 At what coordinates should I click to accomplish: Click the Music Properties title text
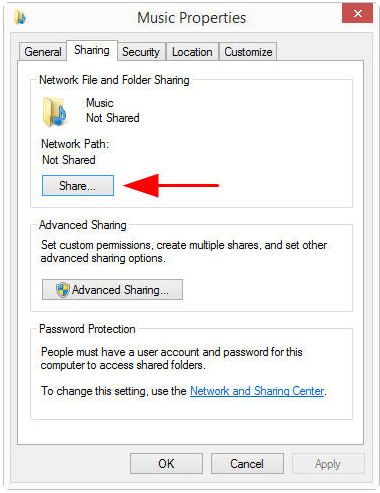click(x=192, y=18)
